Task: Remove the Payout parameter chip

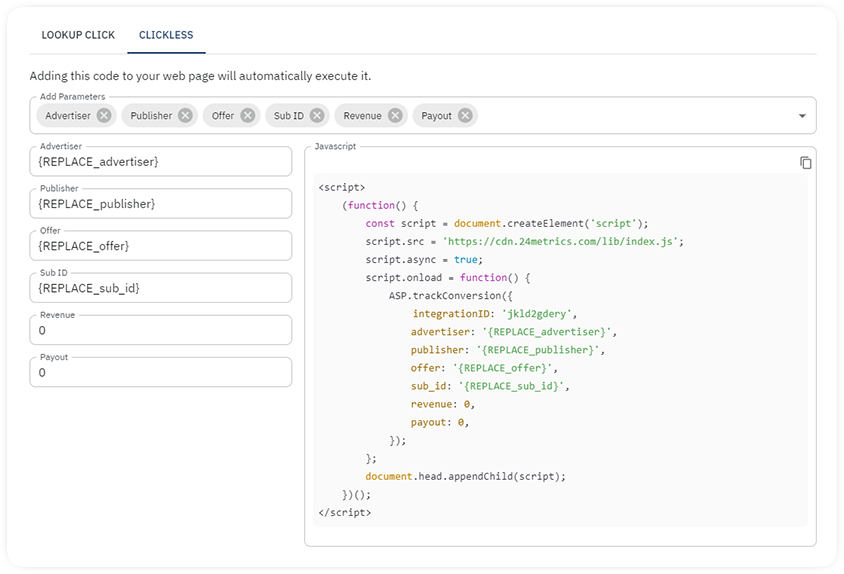Action: (465, 115)
